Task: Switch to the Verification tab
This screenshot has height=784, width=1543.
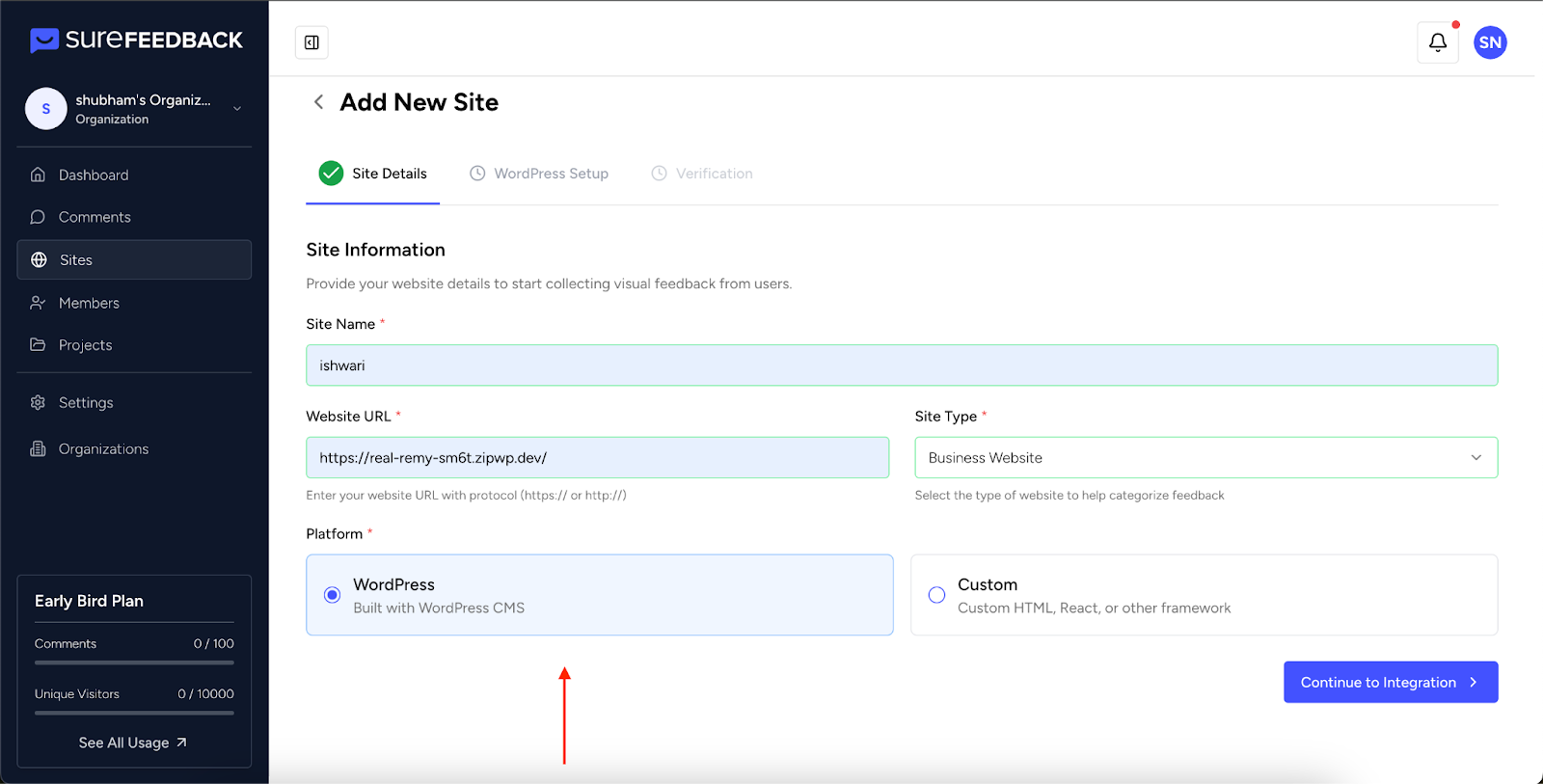Action: click(714, 174)
